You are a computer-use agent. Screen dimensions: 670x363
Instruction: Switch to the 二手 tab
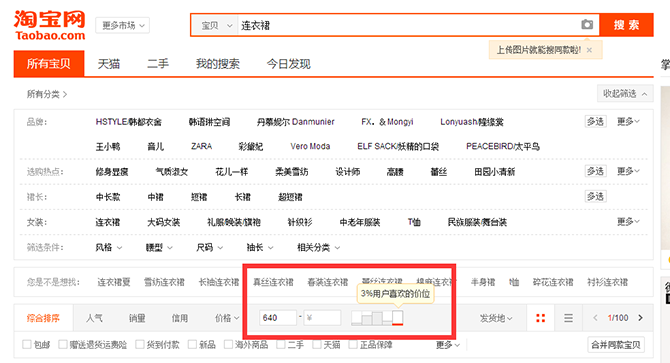coord(158,64)
